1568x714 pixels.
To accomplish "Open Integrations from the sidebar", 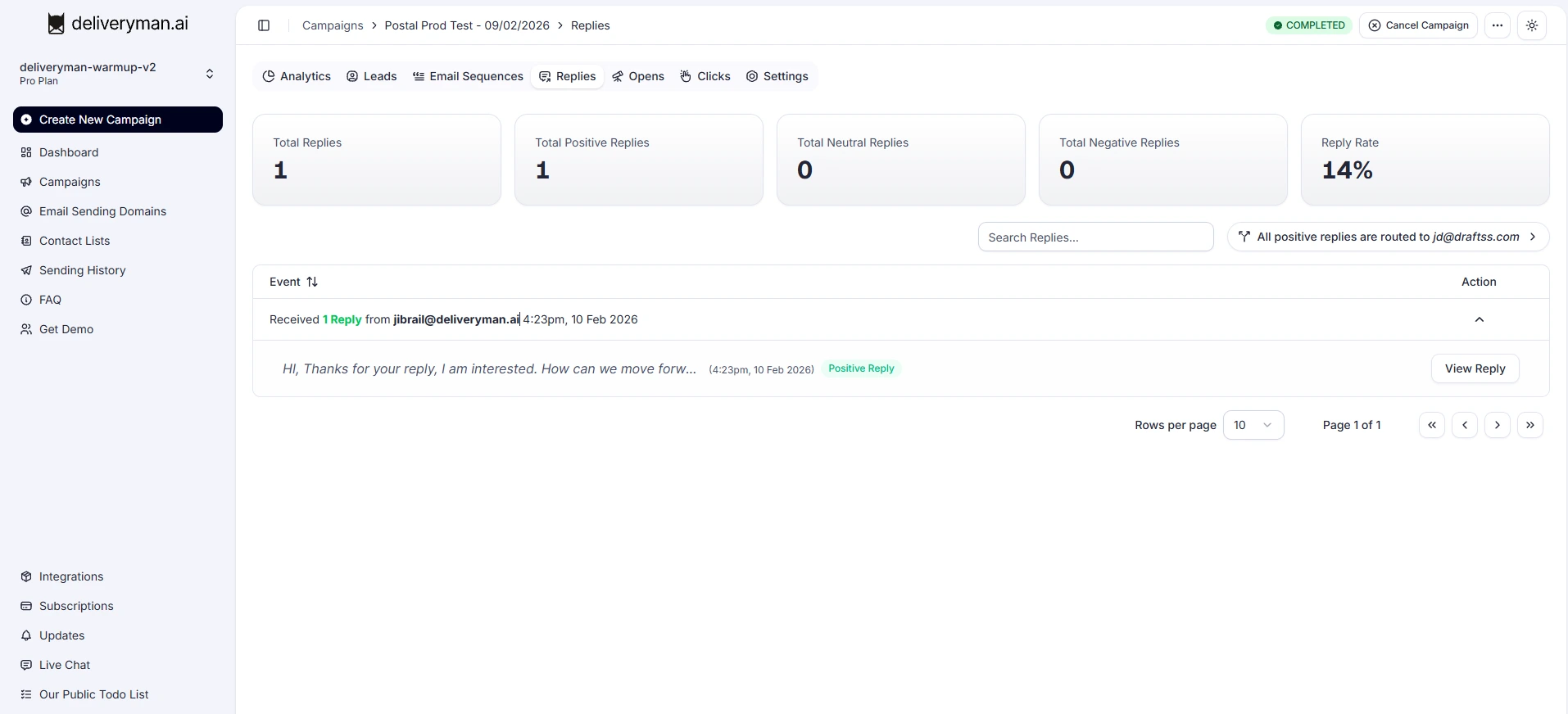I will [70, 576].
